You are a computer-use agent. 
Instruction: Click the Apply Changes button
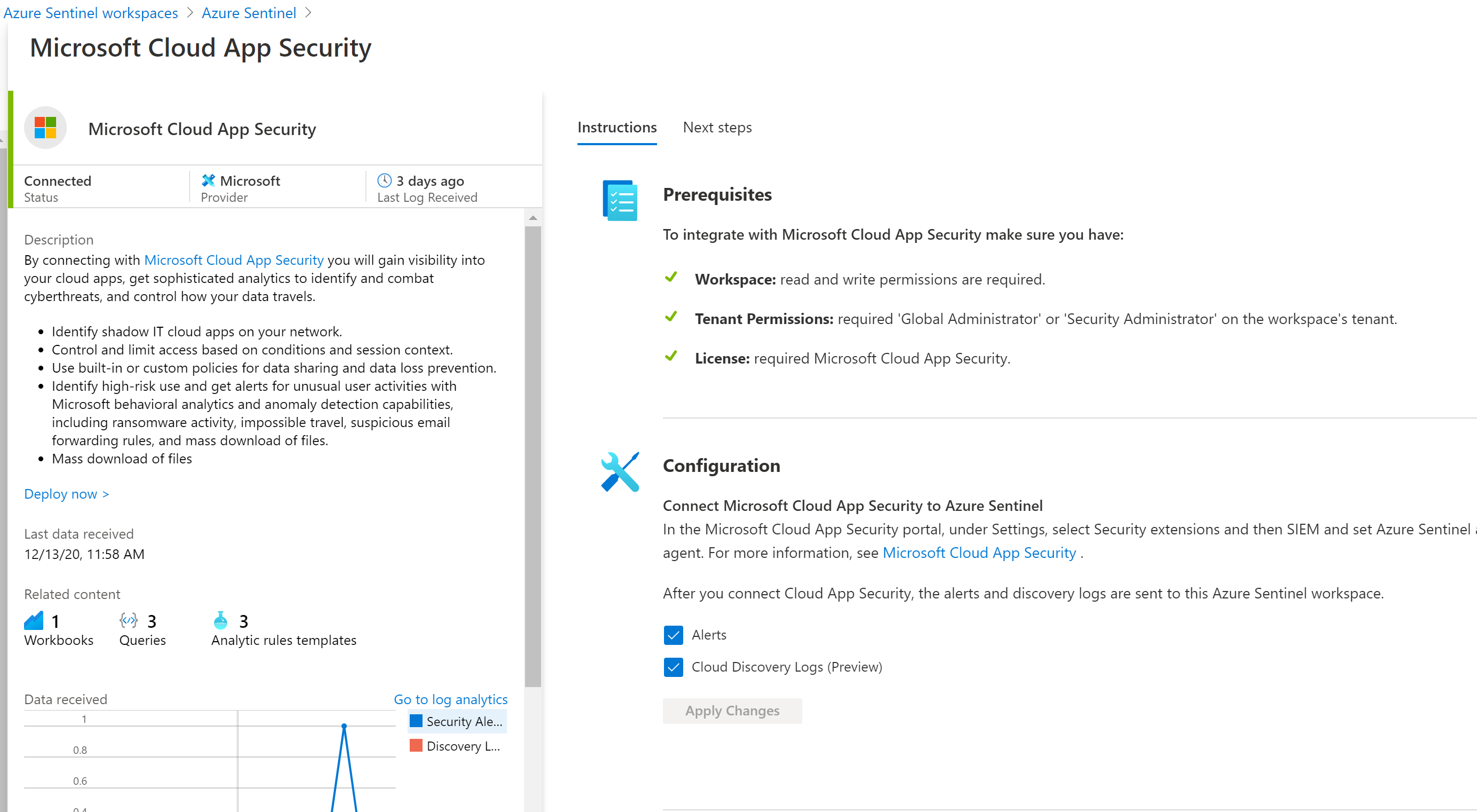coord(732,710)
